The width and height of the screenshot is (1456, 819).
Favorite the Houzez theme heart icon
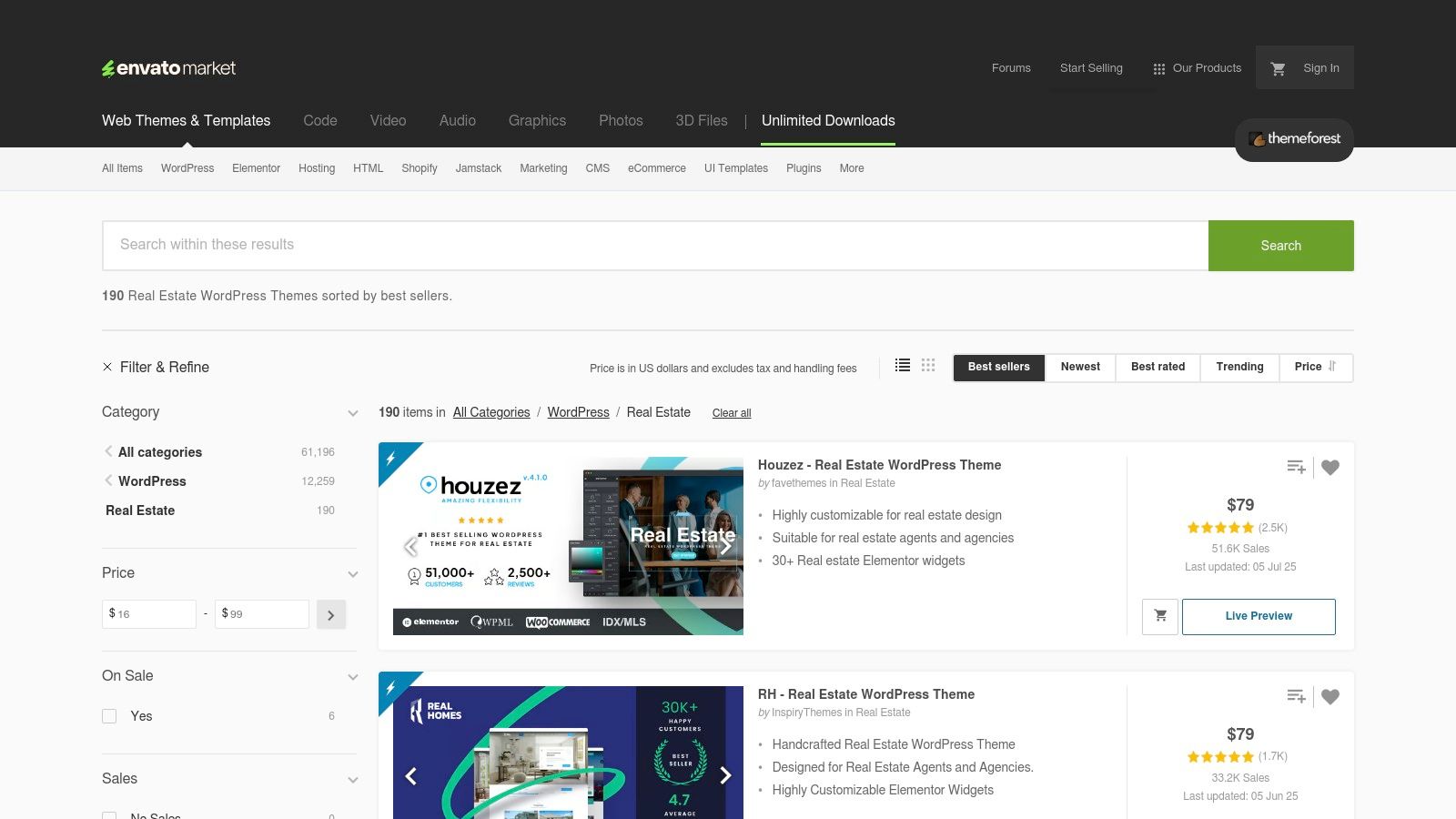(1330, 467)
